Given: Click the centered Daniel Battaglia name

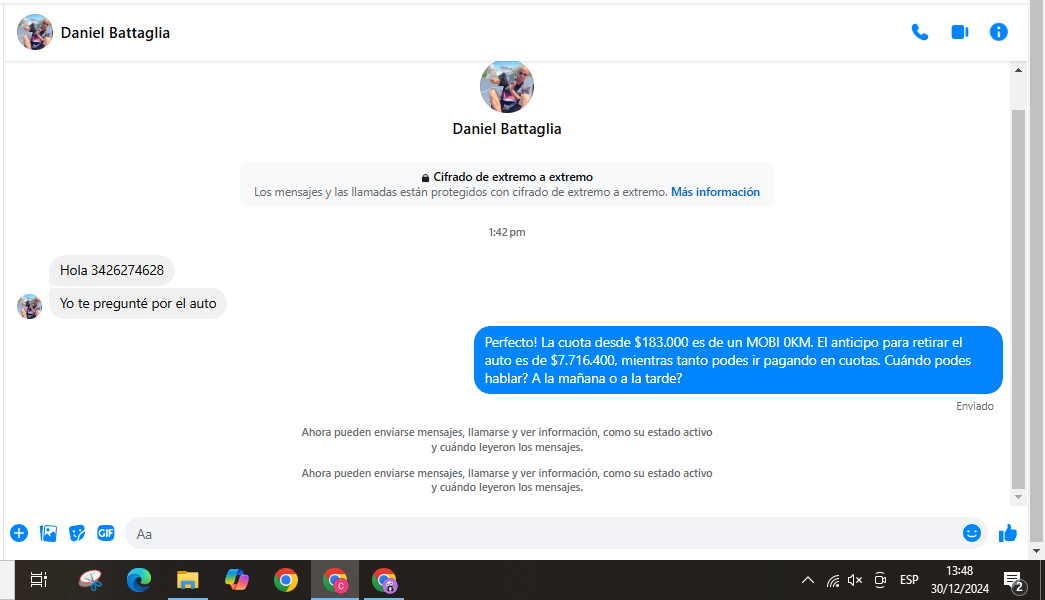Looking at the screenshot, I should click(x=507, y=129).
